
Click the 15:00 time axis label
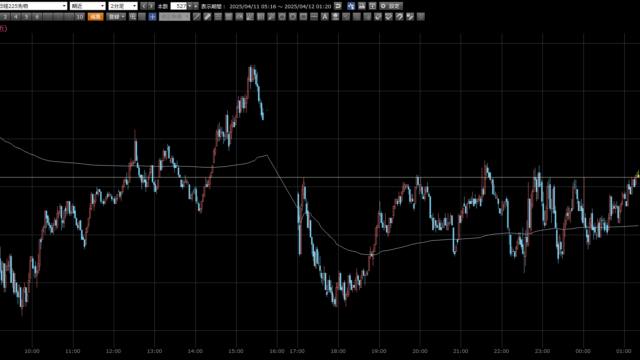click(x=236, y=351)
